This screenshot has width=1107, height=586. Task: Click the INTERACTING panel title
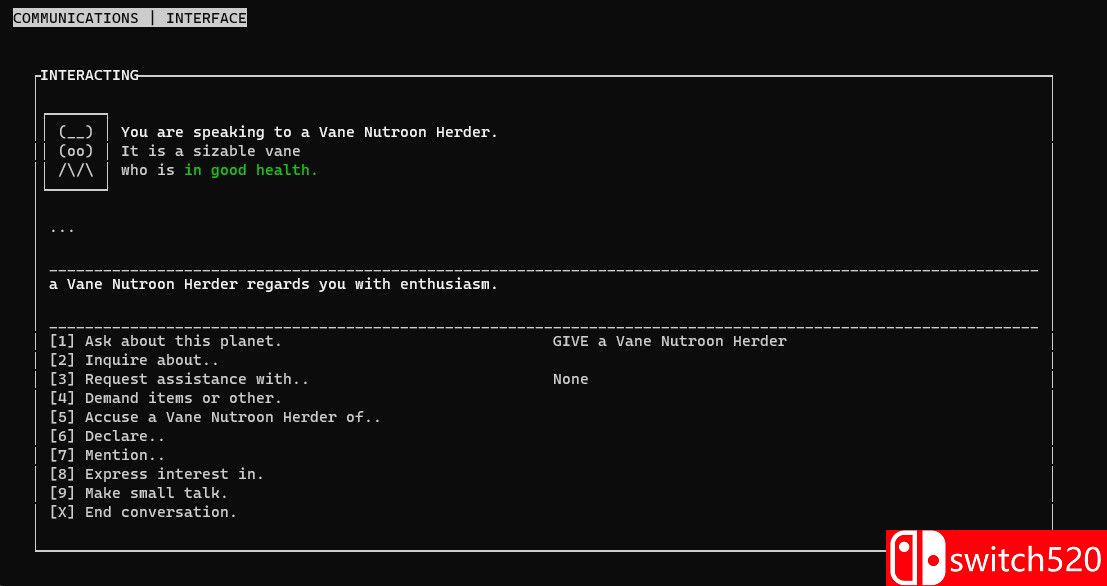point(89,75)
